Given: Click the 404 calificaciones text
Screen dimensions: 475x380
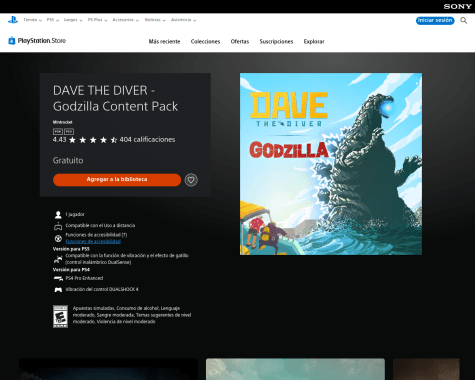Looking at the screenshot, I should (x=147, y=140).
